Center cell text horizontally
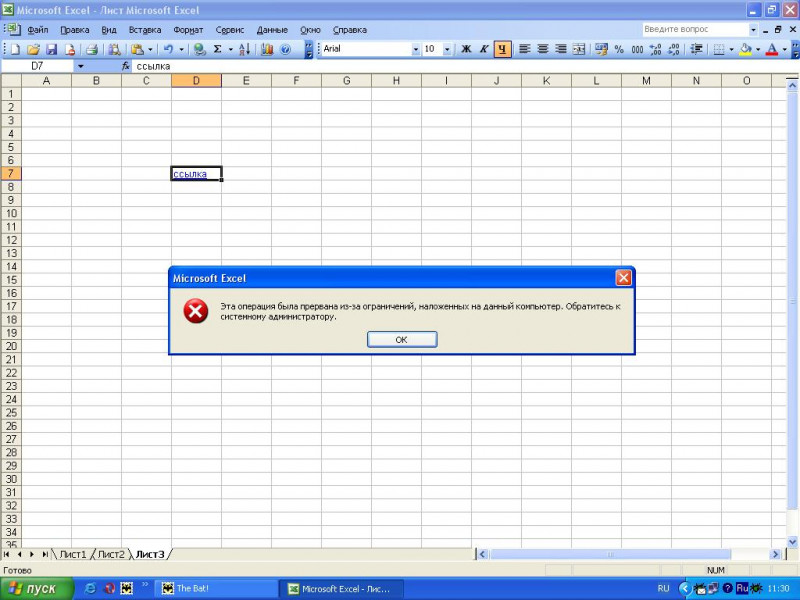The image size is (800, 600). (542, 49)
